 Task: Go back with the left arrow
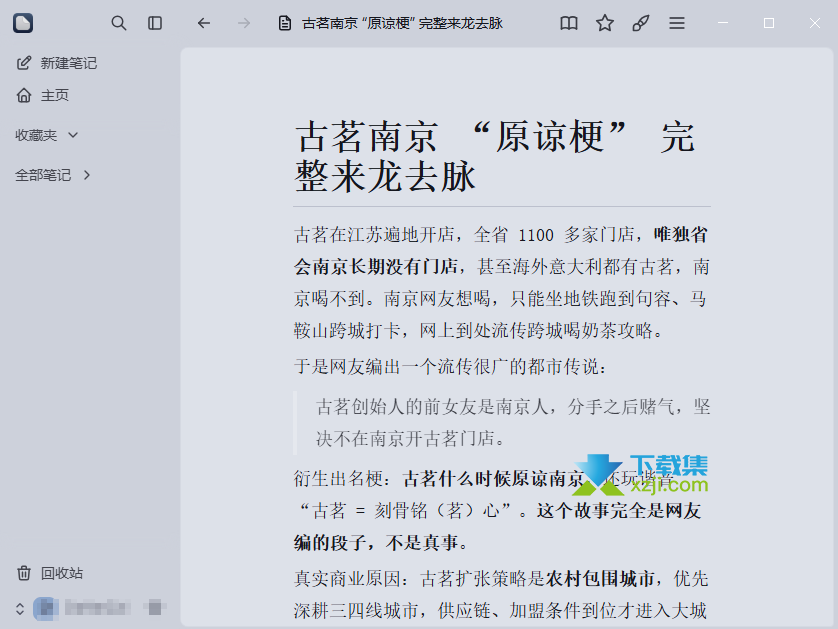(204, 23)
